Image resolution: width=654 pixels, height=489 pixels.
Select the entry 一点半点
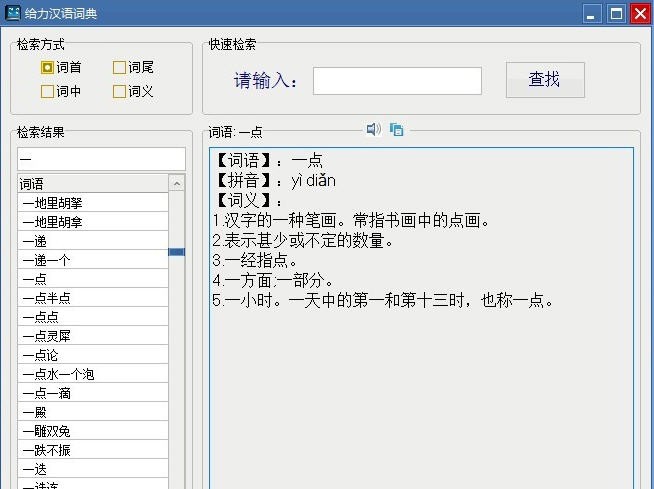pyautogui.click(x=93, y=298)
